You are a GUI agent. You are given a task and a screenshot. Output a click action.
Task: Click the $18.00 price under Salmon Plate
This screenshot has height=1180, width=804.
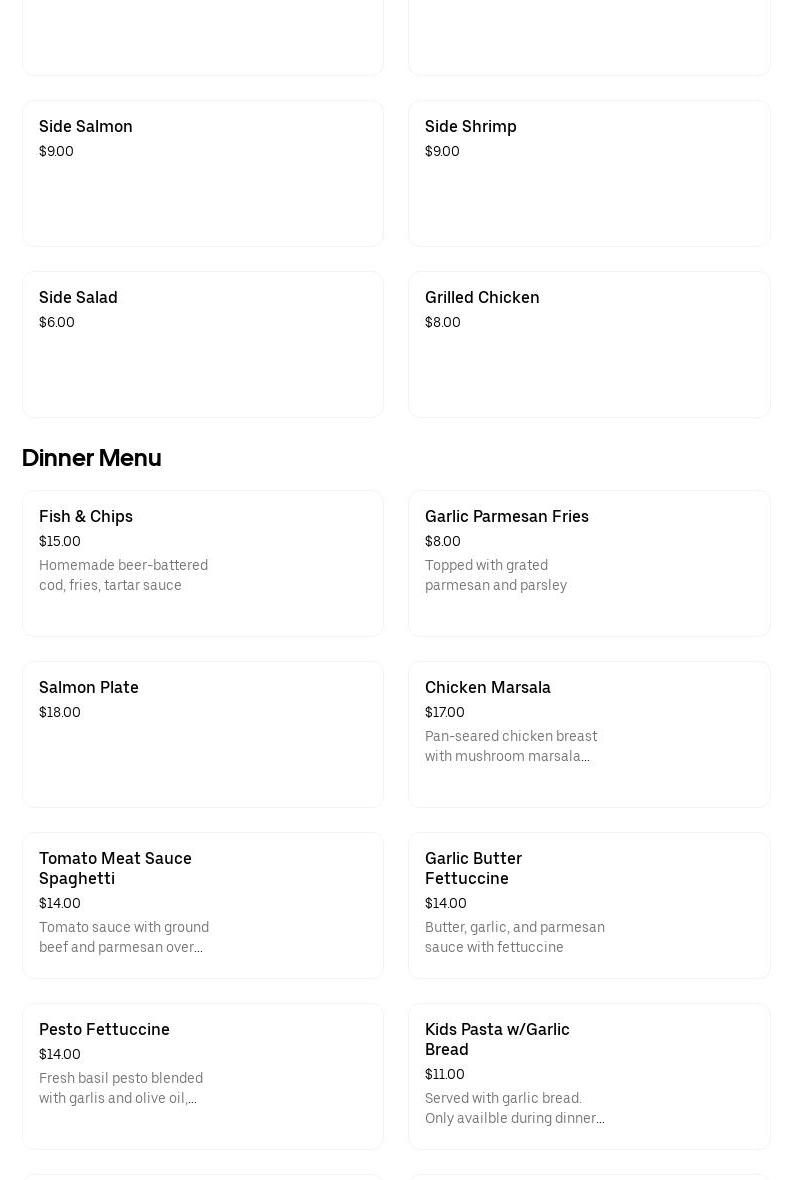coord(59,712)
